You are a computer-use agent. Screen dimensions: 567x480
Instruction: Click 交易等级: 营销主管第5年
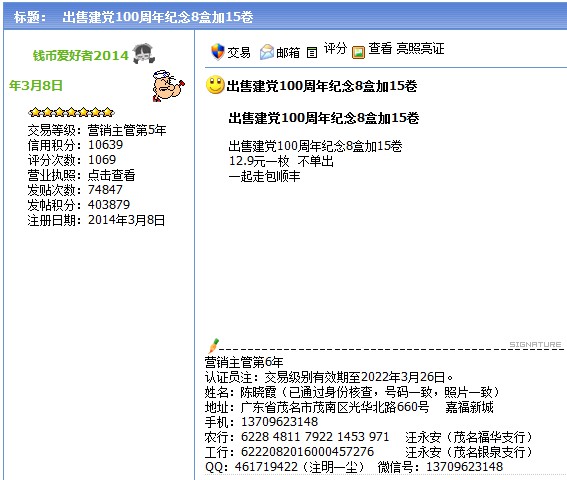click(97, 130)
